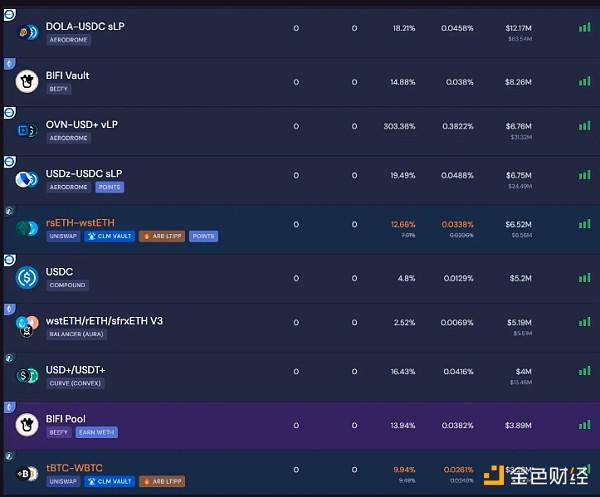Image resolution: width=600 pixels, height=497 pixels.
Task: Click the DOLA-USDC sLP token pair icon
Action: [x=27, y=33]
